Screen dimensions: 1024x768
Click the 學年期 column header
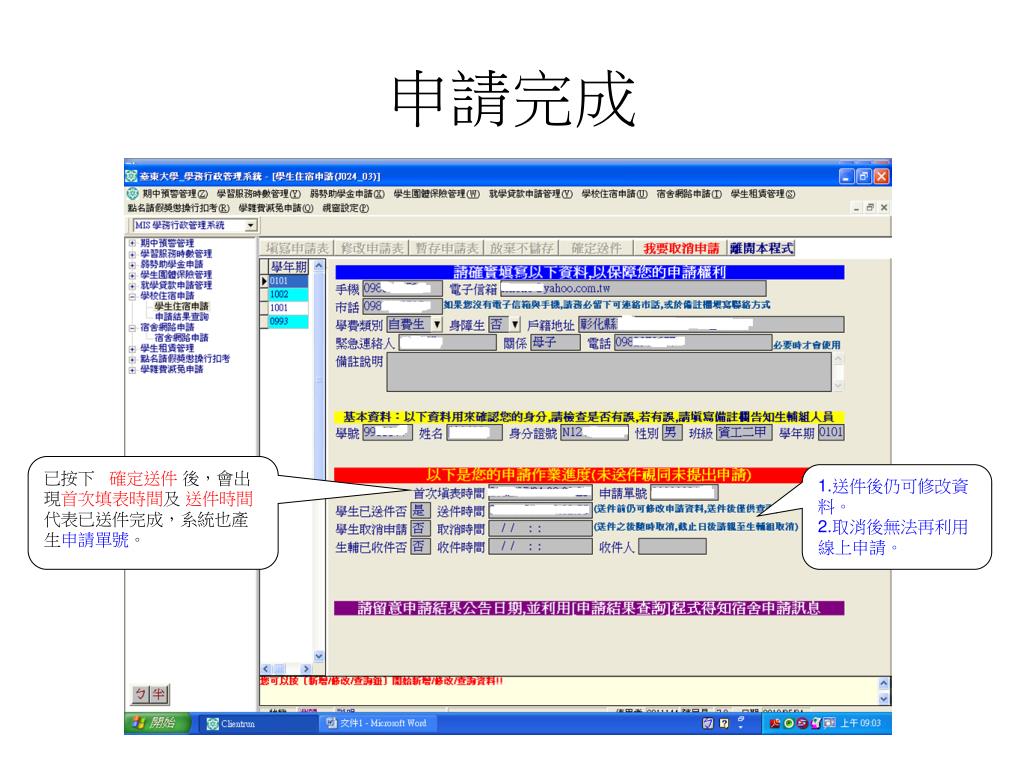(288, 266)
